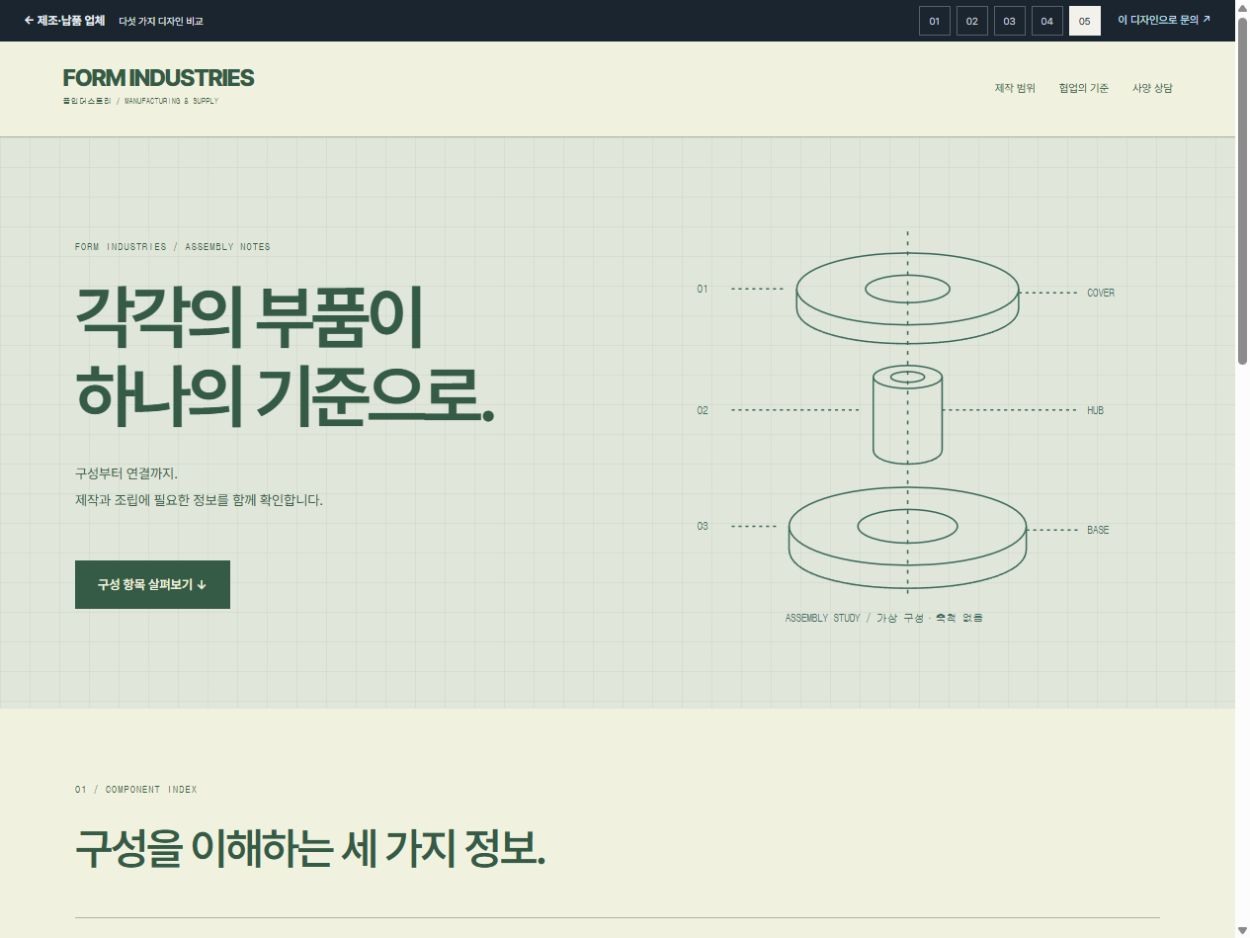
Task: Click the HUB label text
Action: 1095,411
